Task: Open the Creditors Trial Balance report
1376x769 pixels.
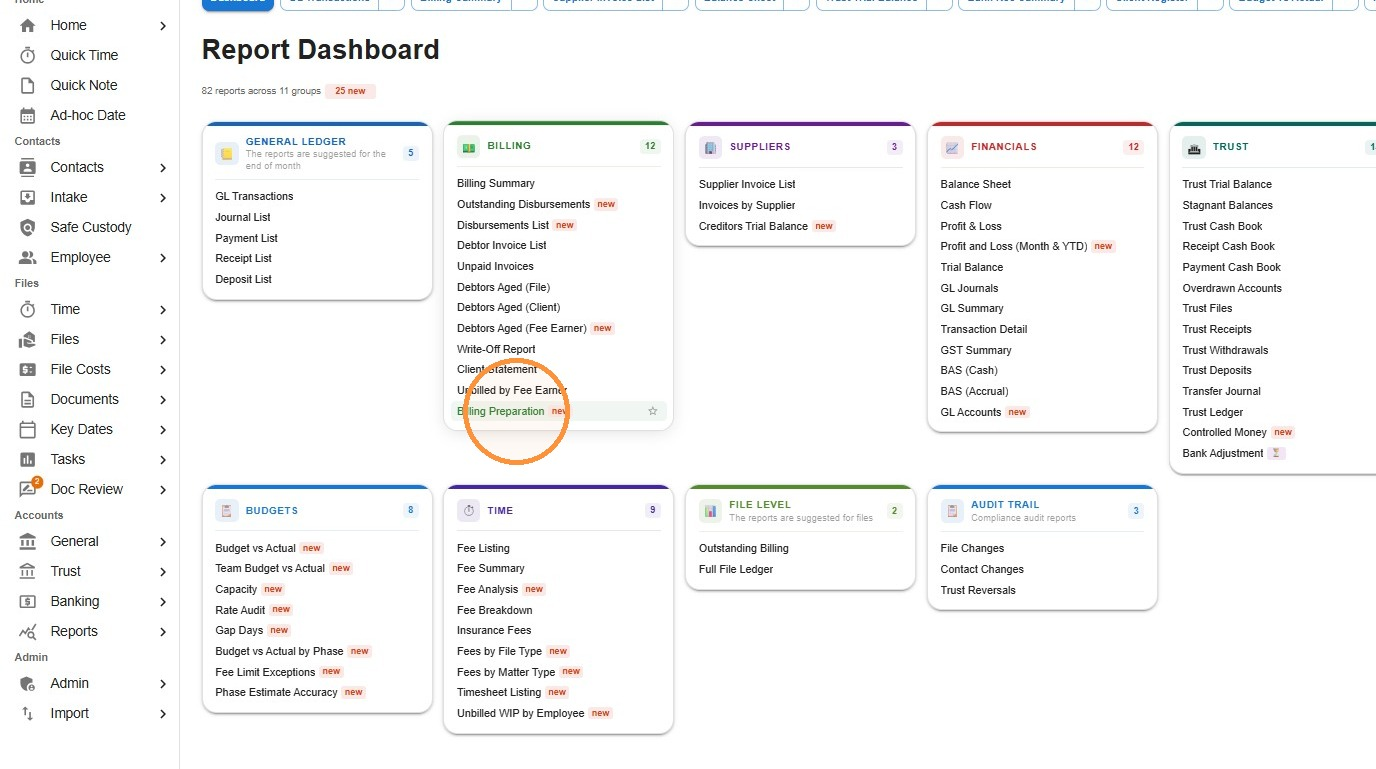Action: click(753, 226)
